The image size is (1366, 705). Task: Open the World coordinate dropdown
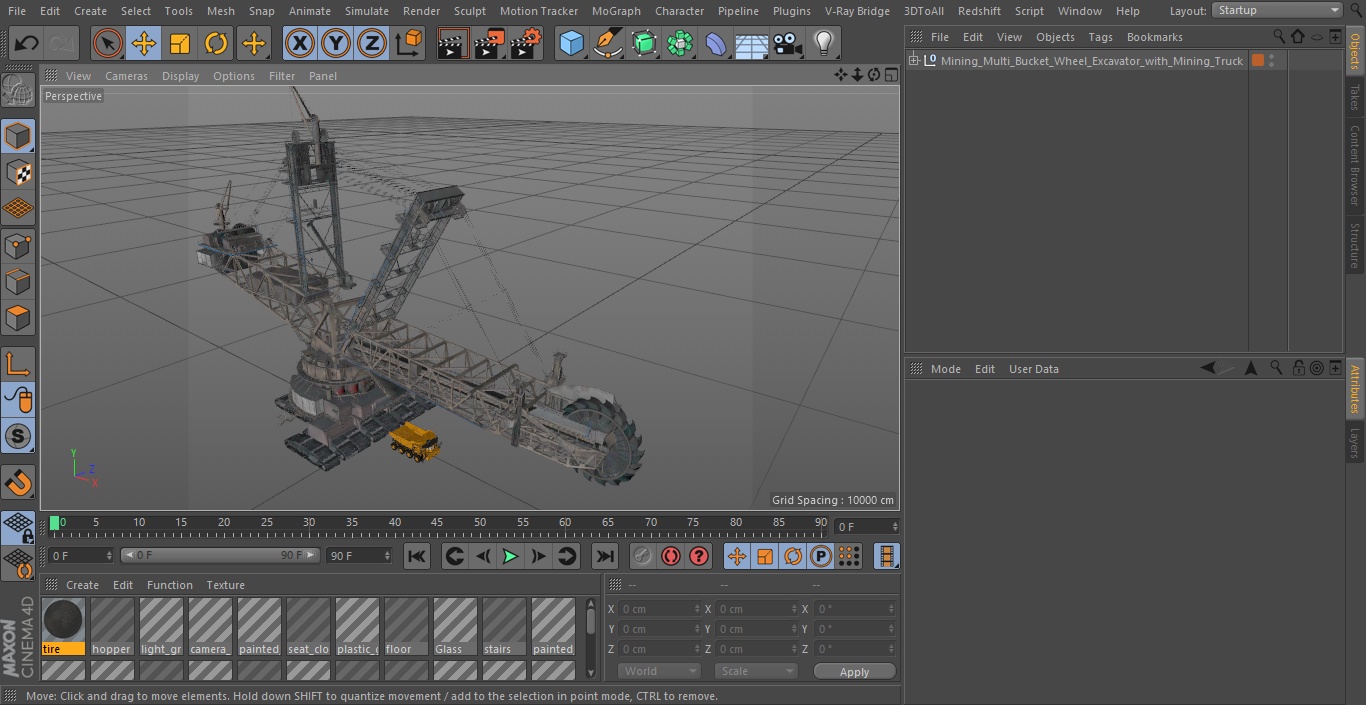point(658,671)
